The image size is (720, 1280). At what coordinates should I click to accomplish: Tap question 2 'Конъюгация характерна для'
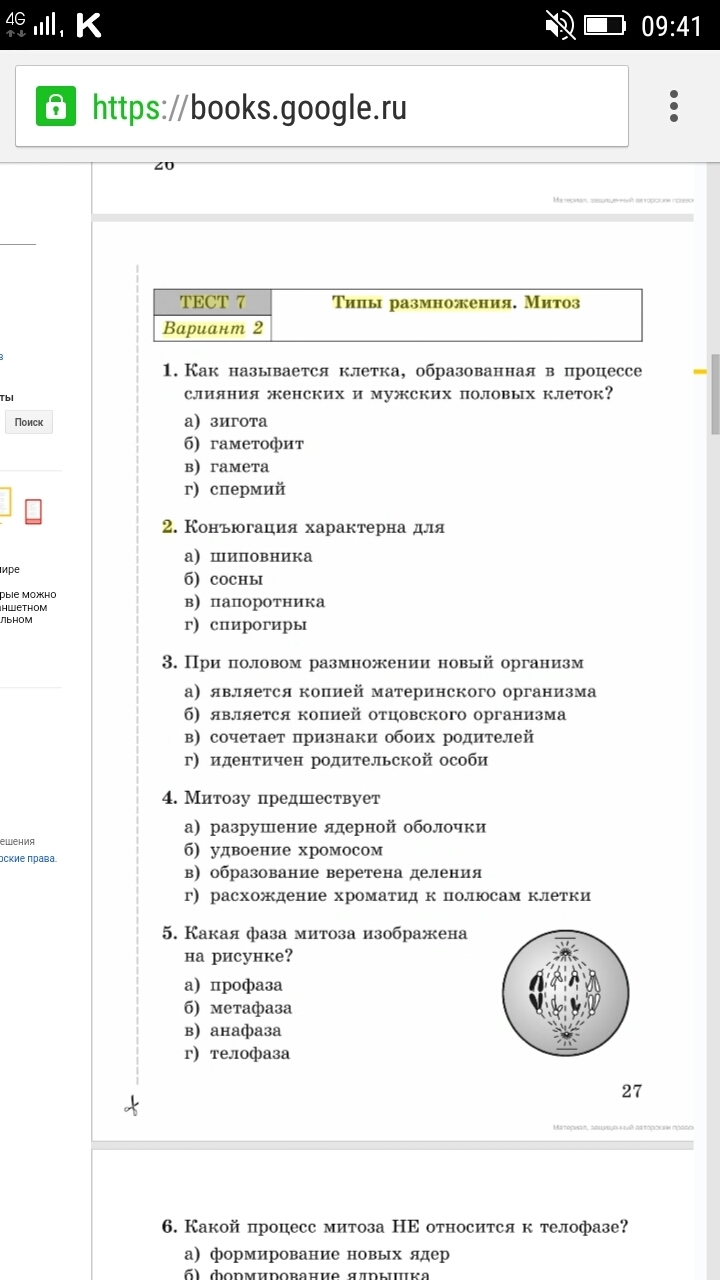[304, 527]
